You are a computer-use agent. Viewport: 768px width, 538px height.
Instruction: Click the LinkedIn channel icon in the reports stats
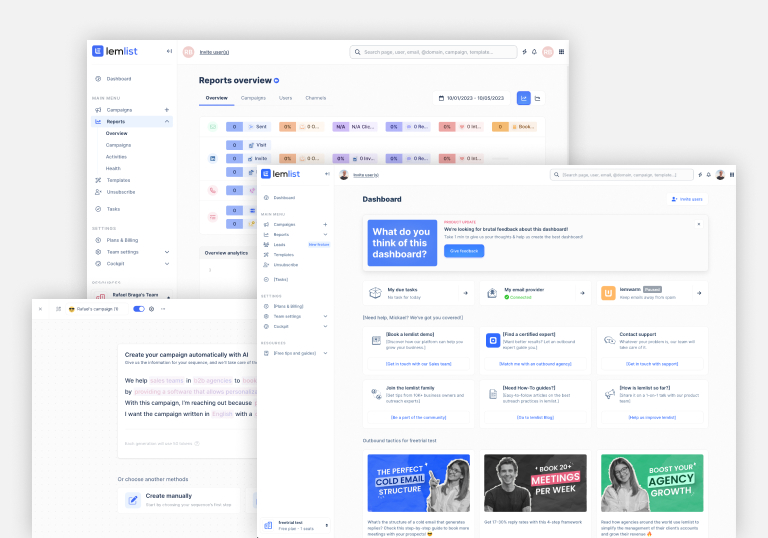click(x=213, y=158)
